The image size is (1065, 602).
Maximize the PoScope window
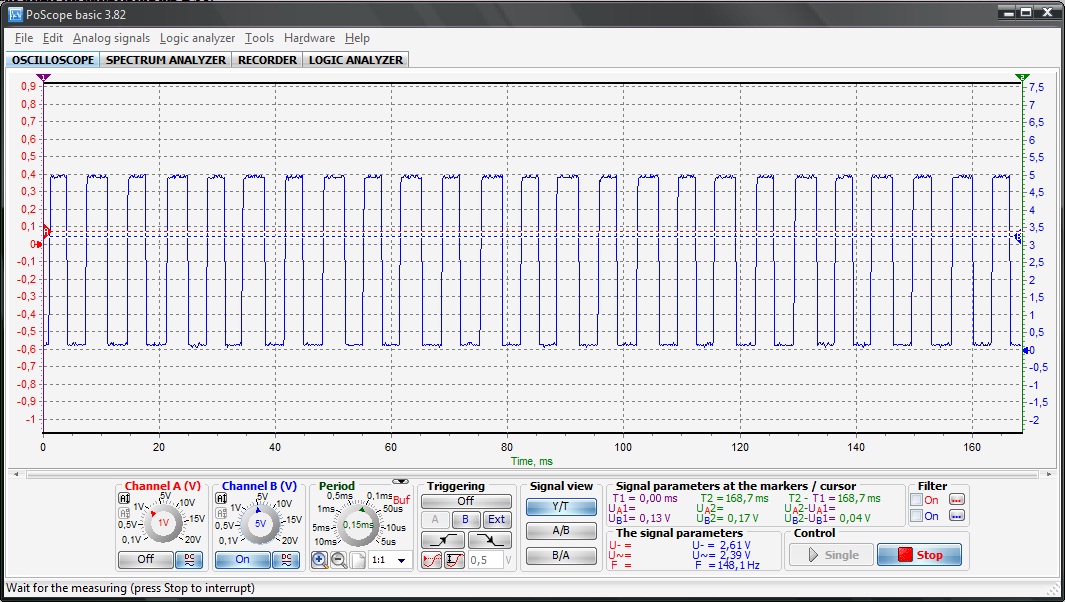pos(1026,12)
